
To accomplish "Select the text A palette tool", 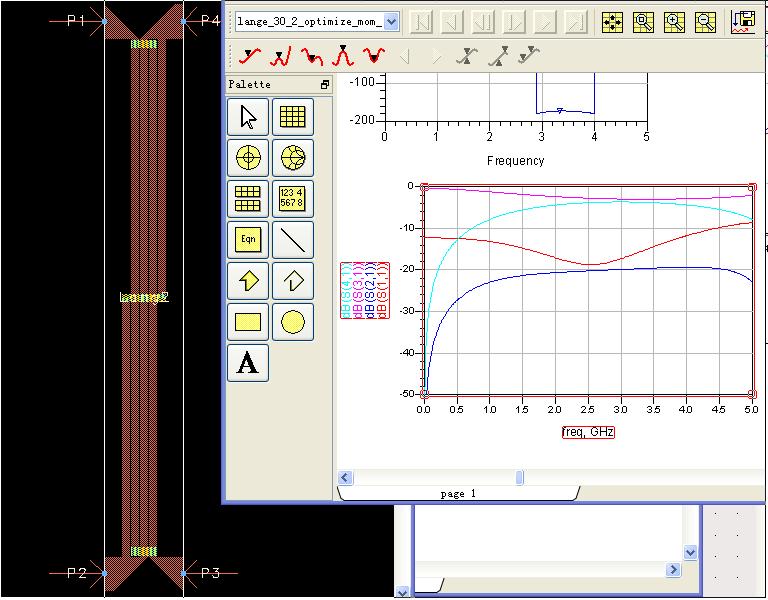I will pyautogui.click(x=248, y=363).
